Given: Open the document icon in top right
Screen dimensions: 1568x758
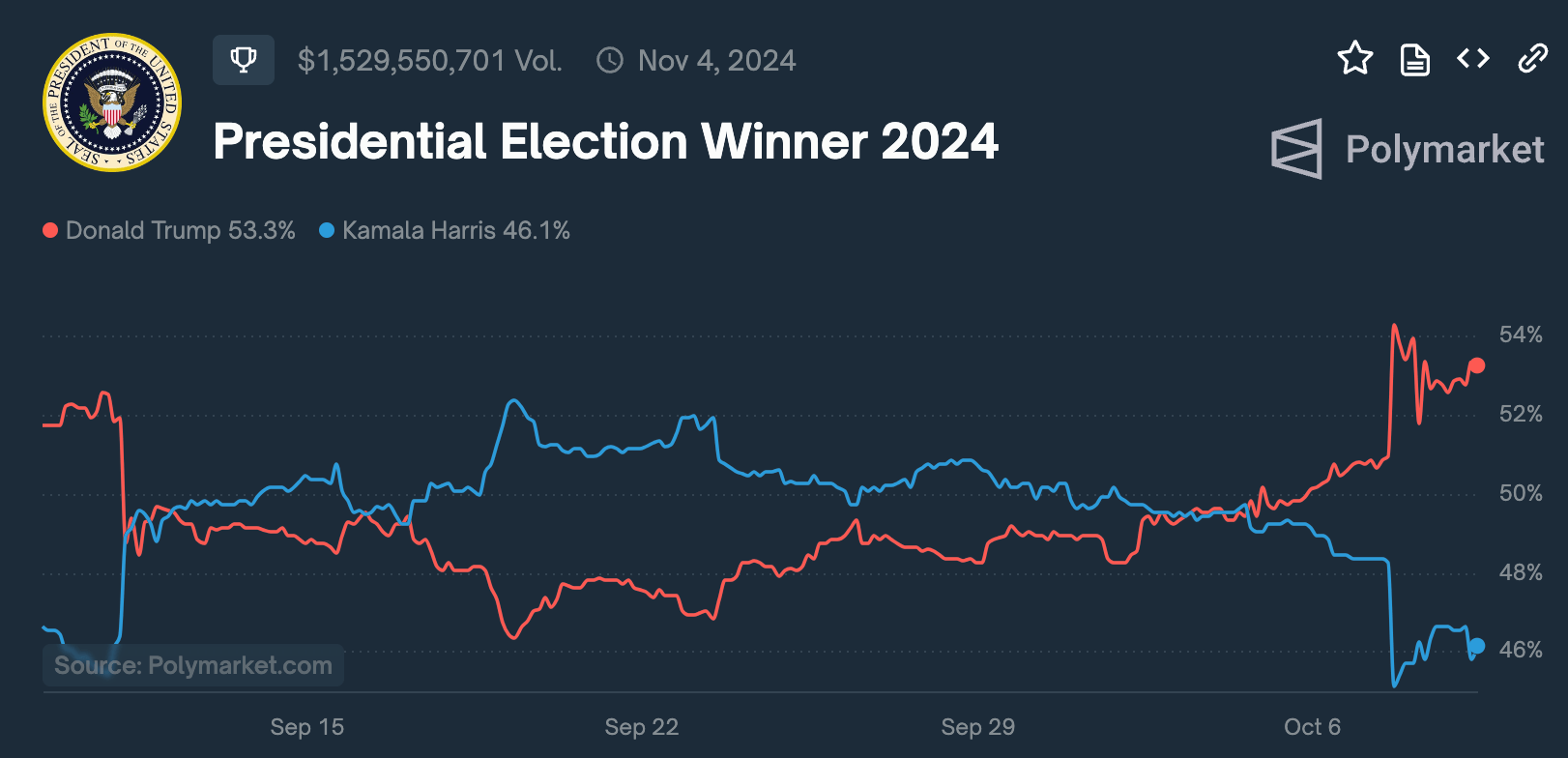Looking at the screenshot, I should click(x=1415, y=60).
